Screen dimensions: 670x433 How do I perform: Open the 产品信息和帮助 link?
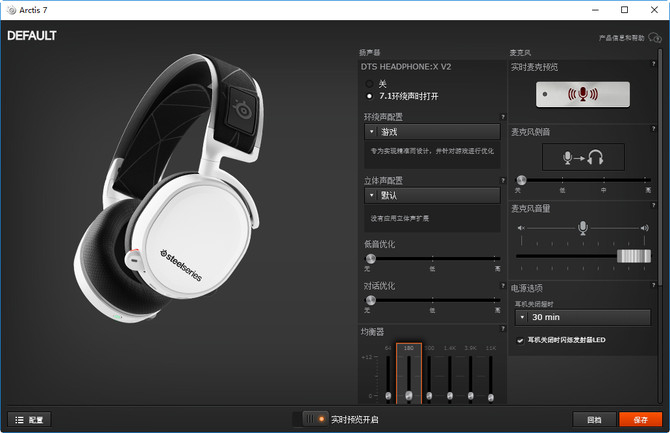coord(621,38)
